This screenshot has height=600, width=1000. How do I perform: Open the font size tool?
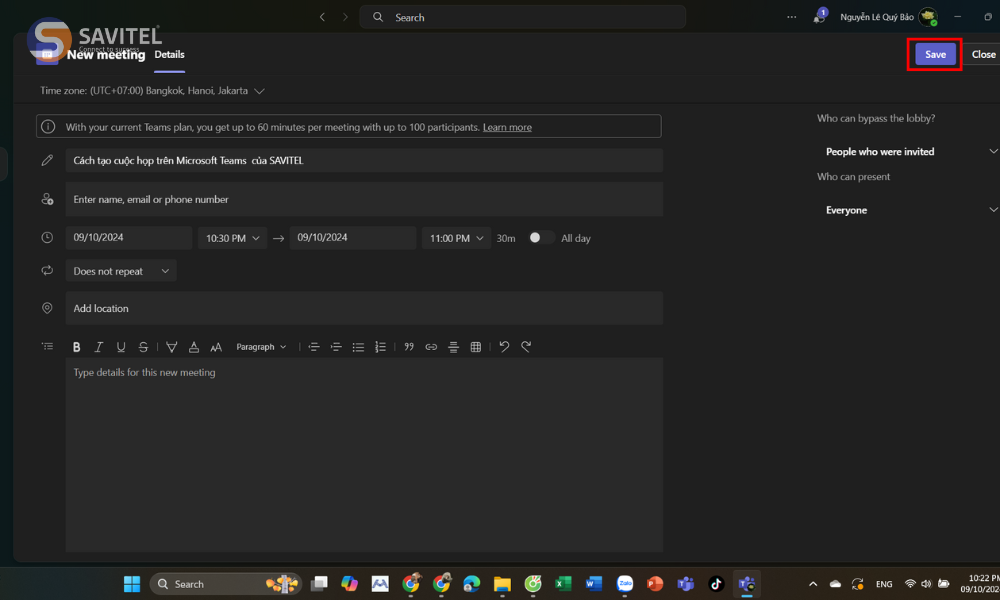coord(216,347)
